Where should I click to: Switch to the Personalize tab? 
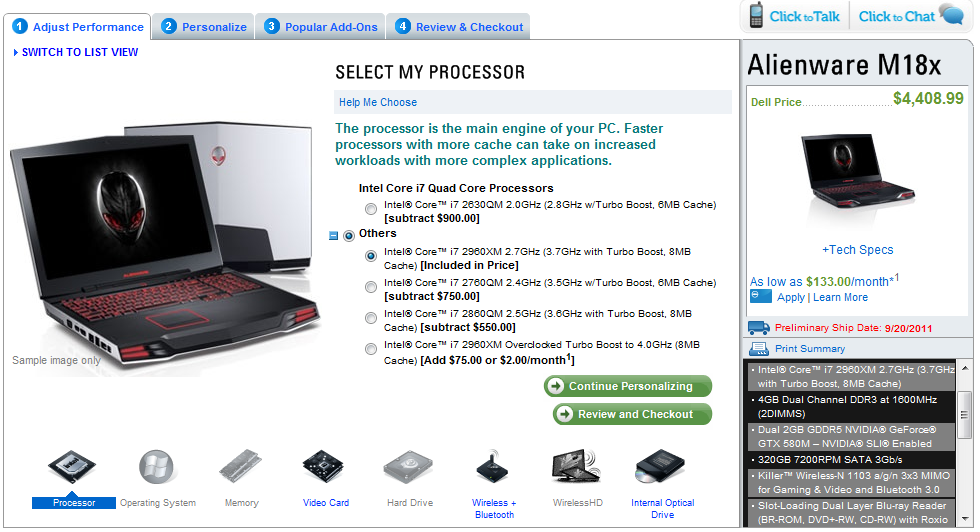(x=204, y=27)
